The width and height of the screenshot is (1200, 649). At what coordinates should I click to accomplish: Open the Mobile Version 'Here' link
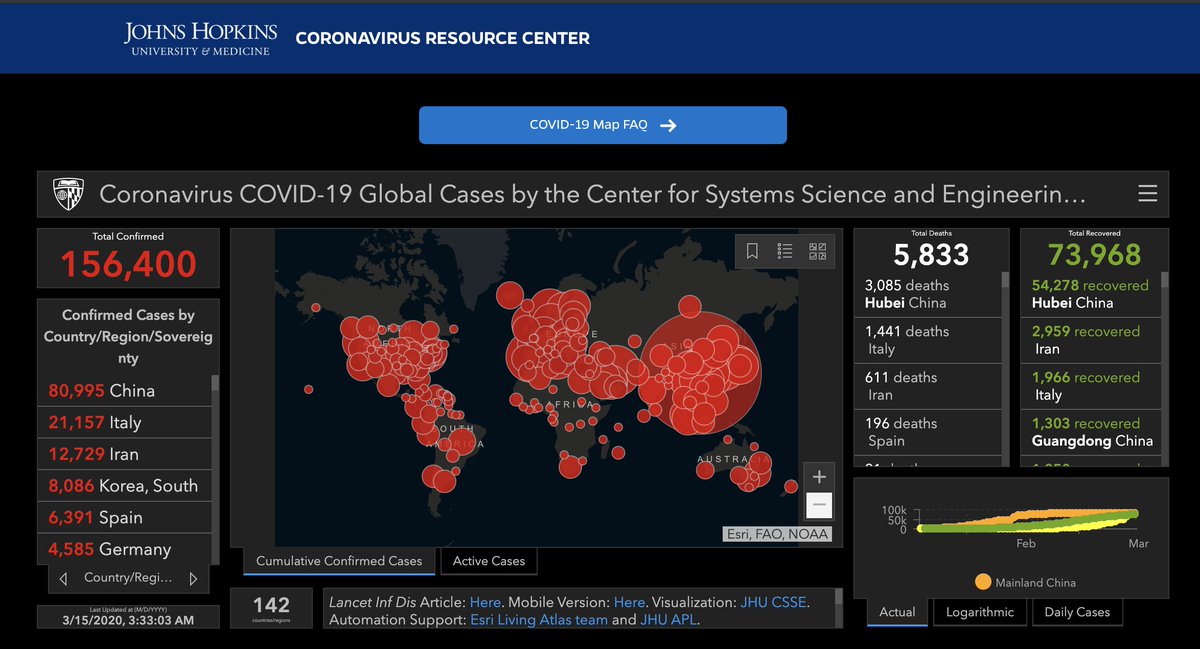[x=629, y=602]
